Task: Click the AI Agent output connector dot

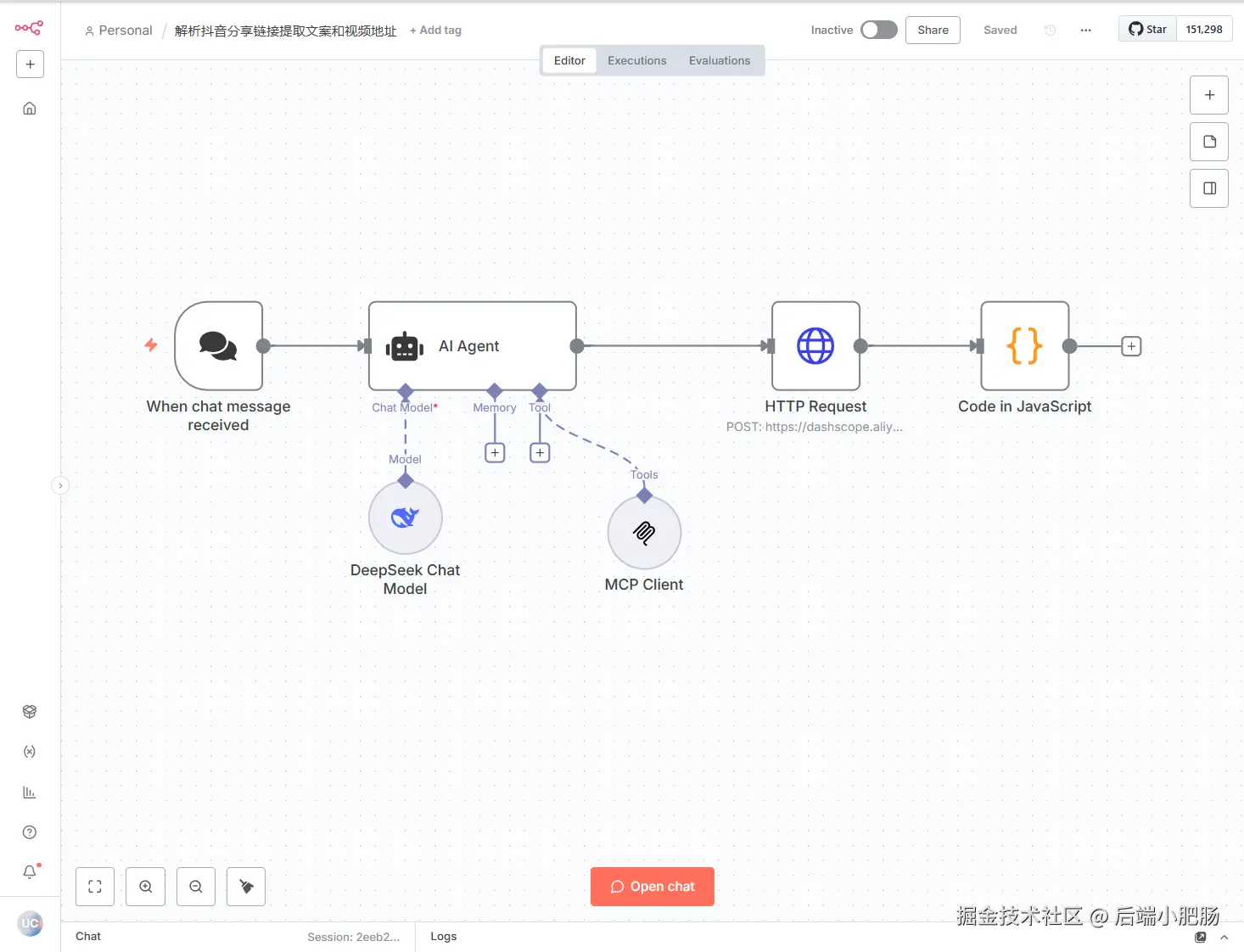Action: coord(577,346)
